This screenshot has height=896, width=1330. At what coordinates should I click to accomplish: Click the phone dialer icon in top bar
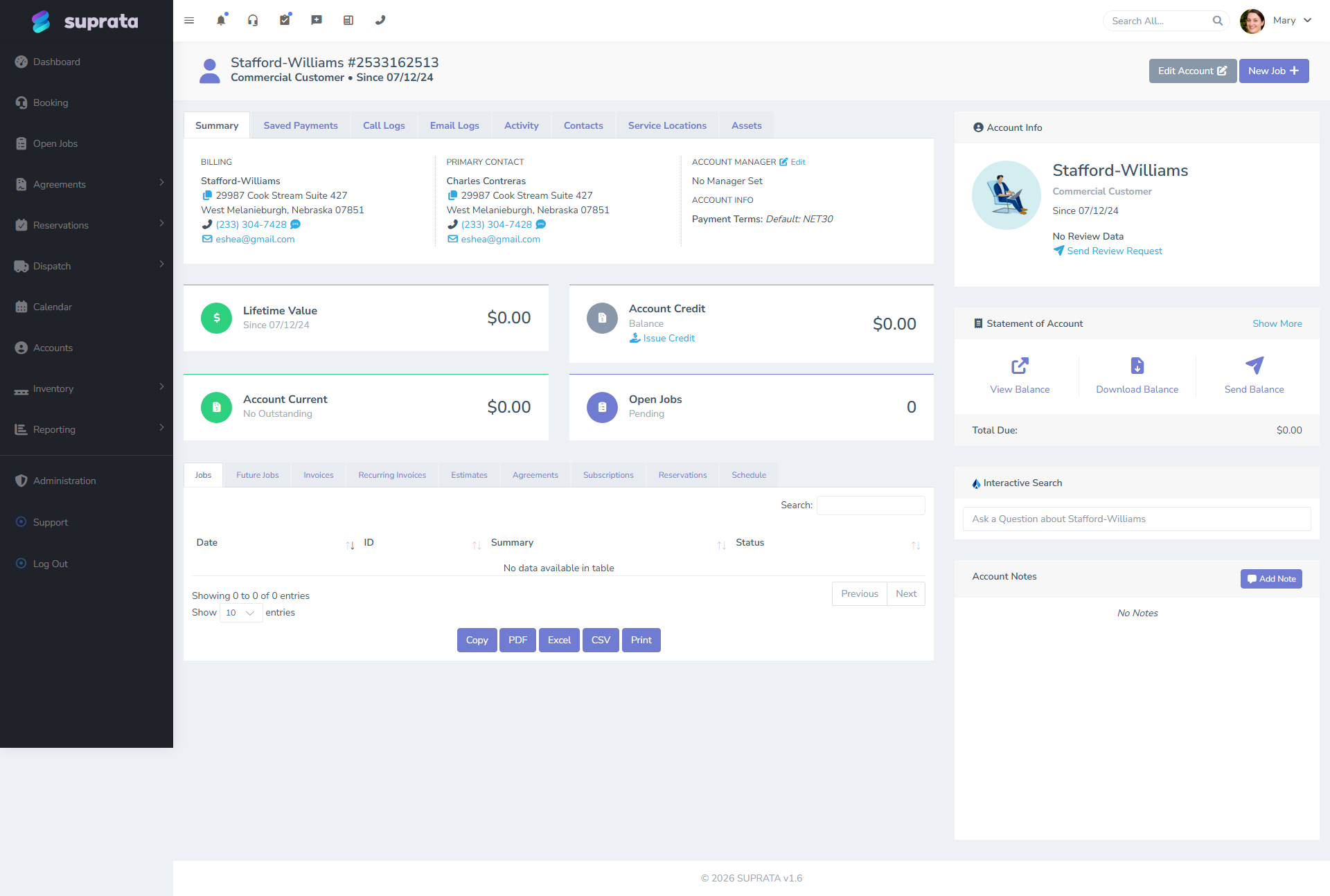point(380,20)
